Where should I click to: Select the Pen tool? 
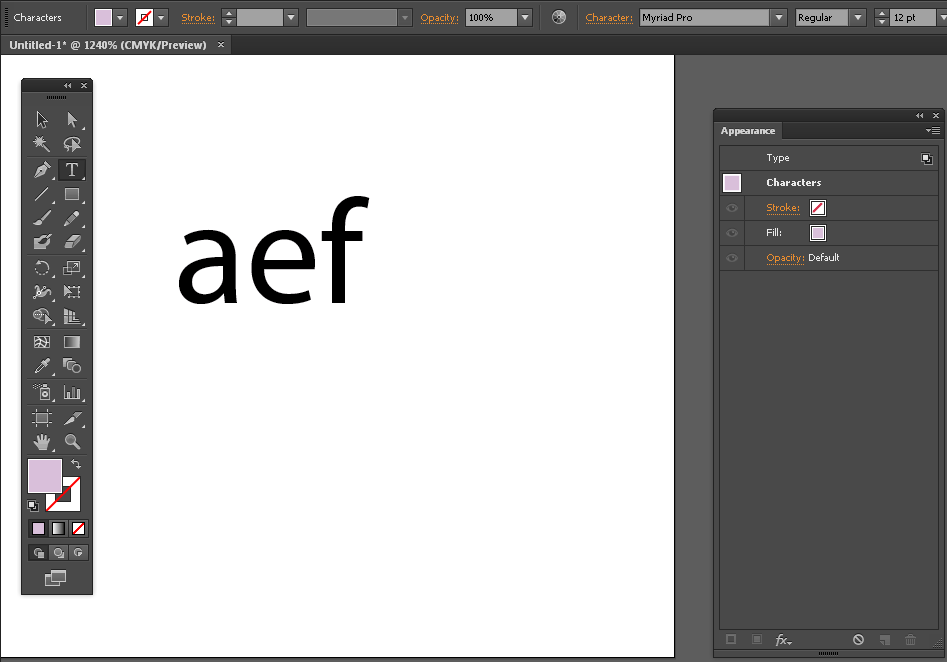click(42, 170)
